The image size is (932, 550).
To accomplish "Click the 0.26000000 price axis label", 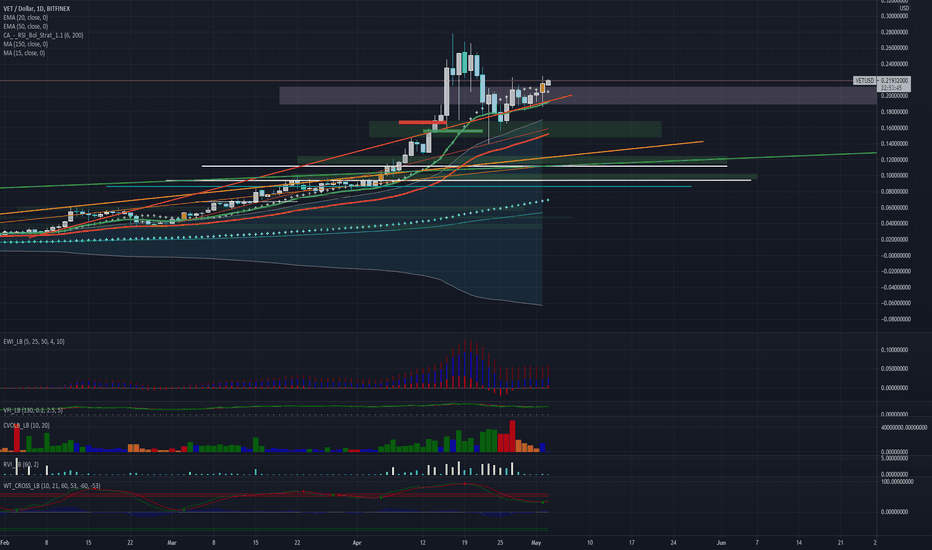I will click(x=894, y=48).
